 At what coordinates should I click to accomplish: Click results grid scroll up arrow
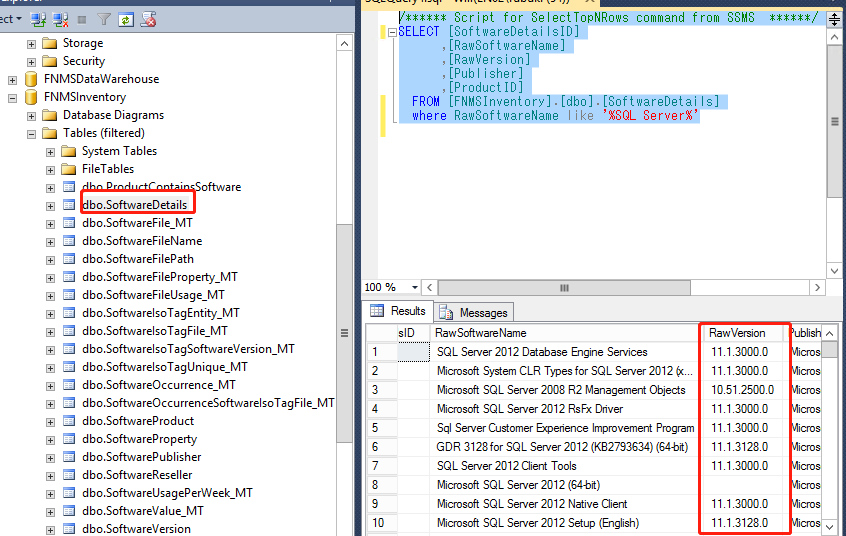click(830, 333)
